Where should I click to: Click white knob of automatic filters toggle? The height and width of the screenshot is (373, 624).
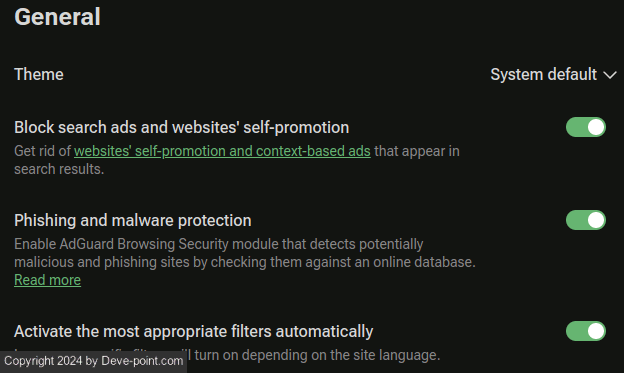pos(596,331)
